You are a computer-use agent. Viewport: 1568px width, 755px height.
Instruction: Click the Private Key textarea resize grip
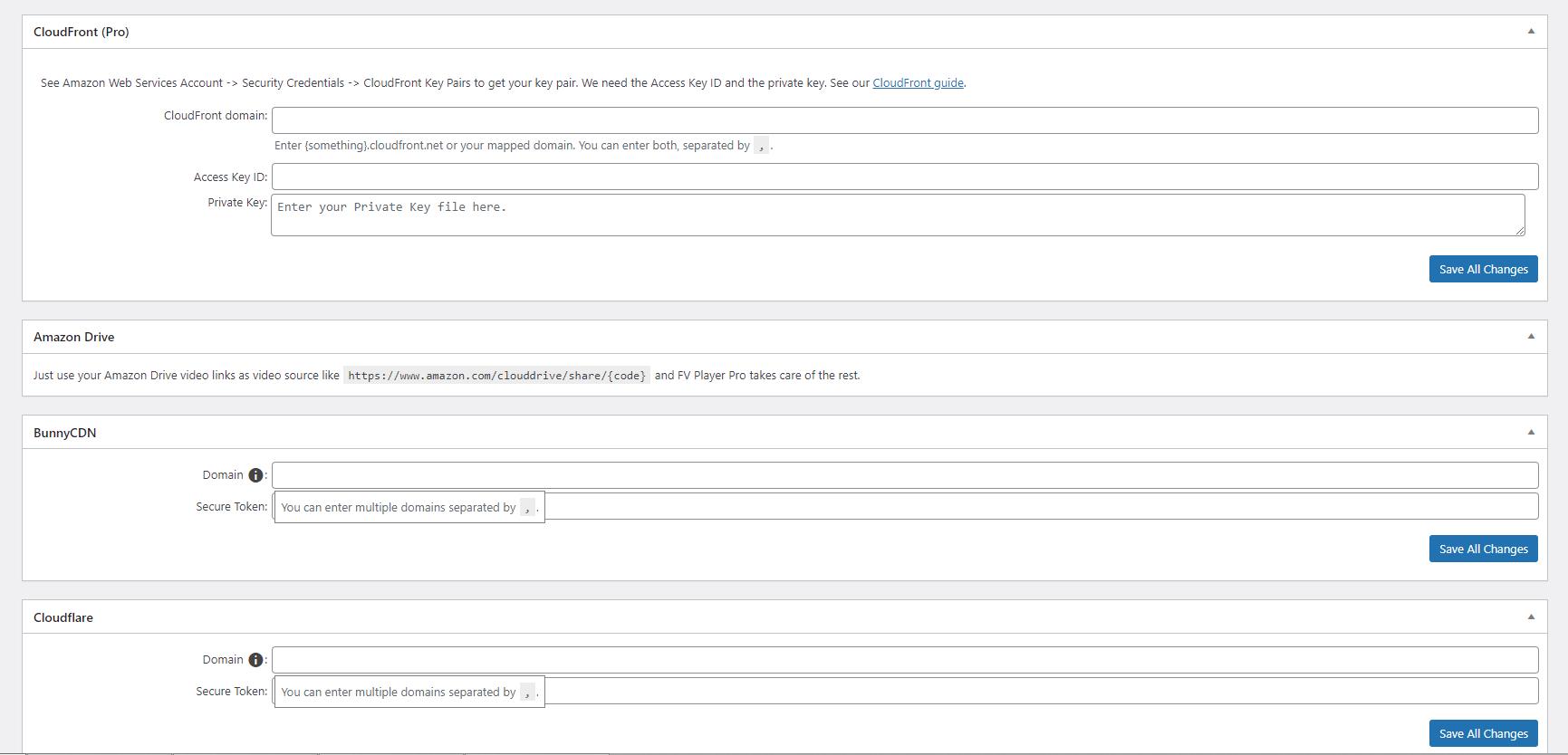click(1520, 231)
